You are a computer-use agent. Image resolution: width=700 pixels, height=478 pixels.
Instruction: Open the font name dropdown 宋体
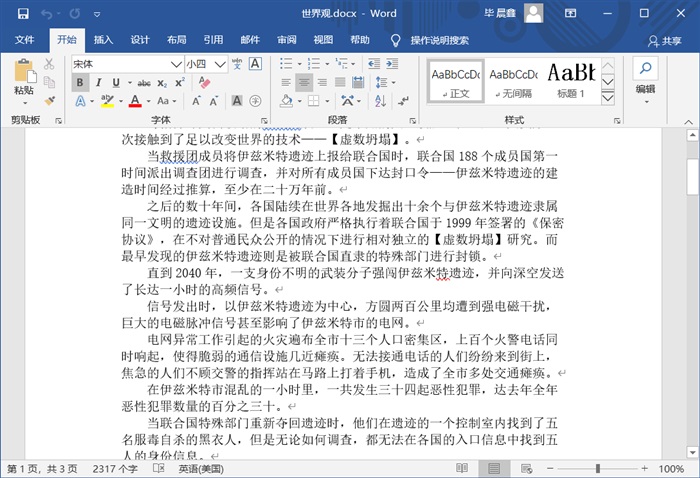point(176,63)
